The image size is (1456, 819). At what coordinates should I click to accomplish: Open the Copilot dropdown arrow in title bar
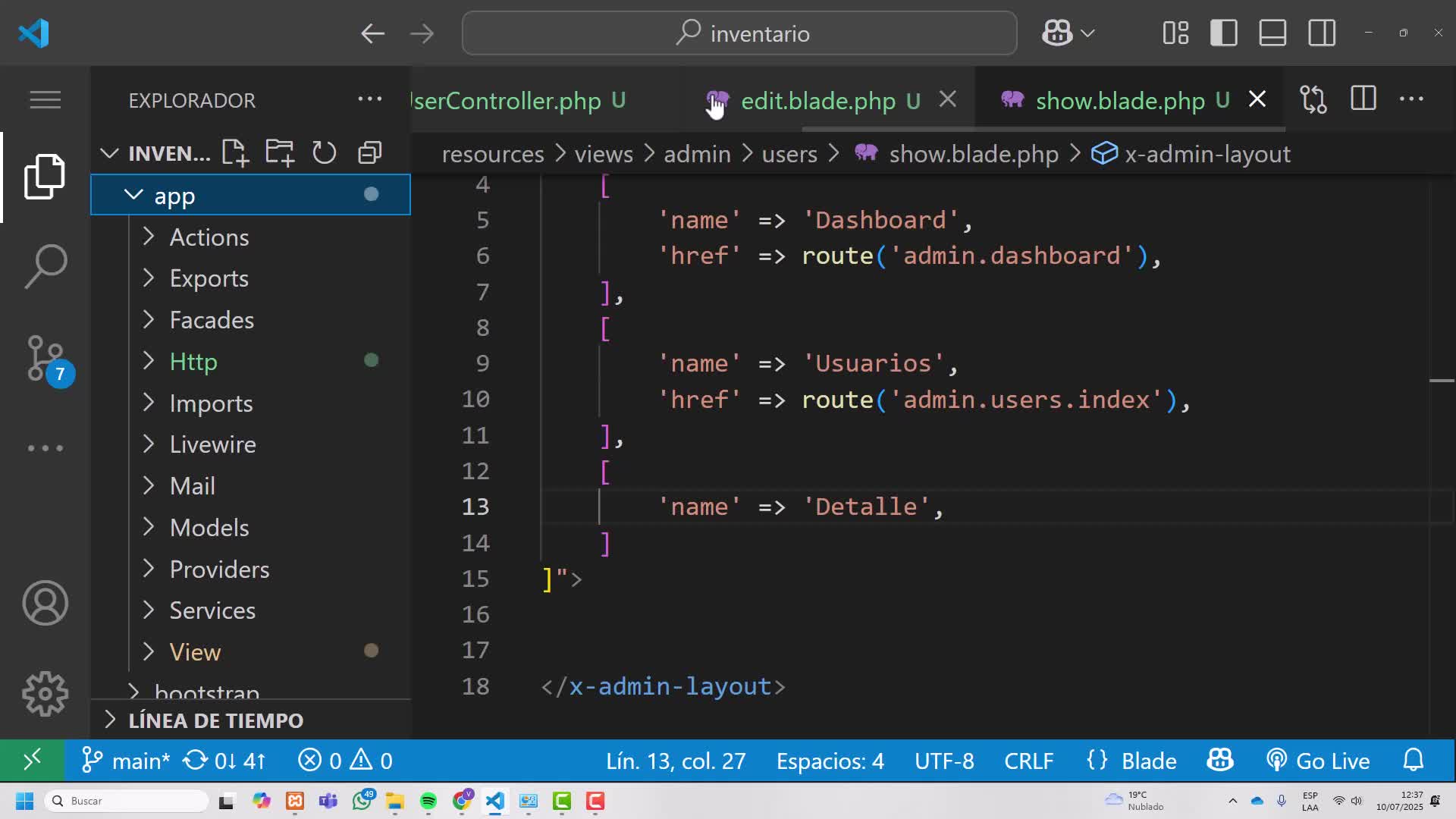1087,33
